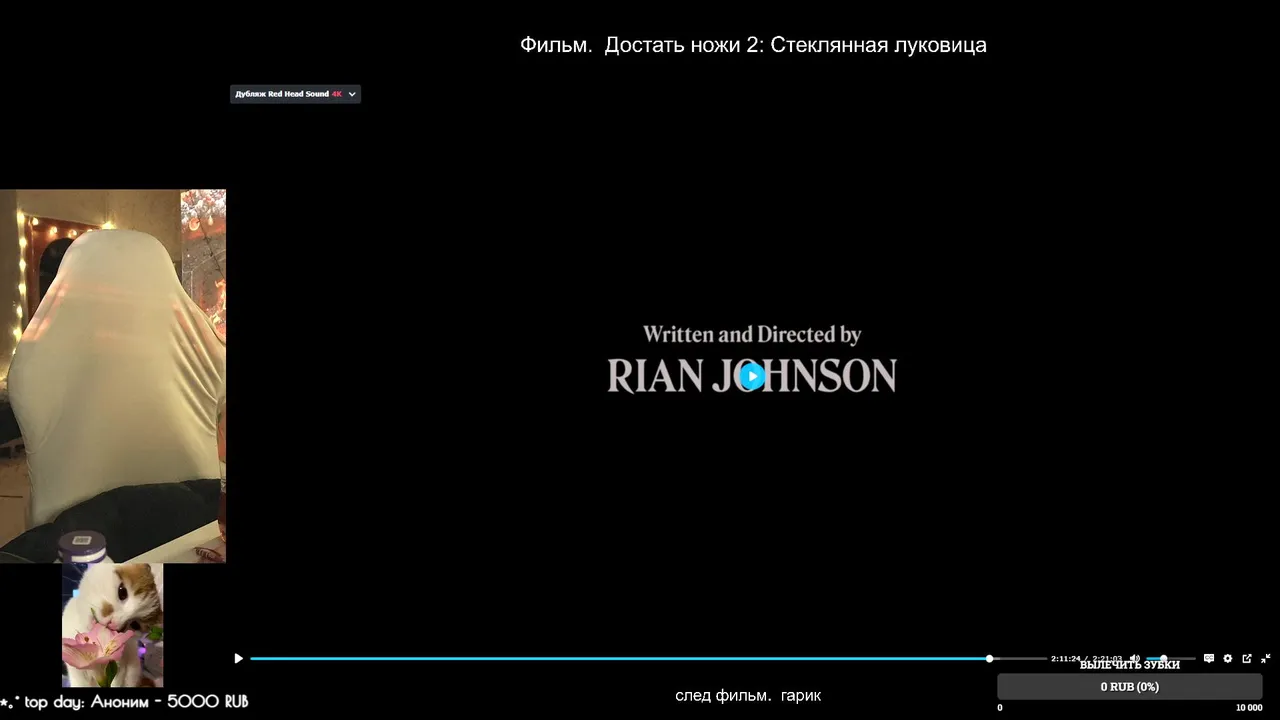1280x720 pixels.
Task: Click the Written and Directed by text
Action: point(752,334)
